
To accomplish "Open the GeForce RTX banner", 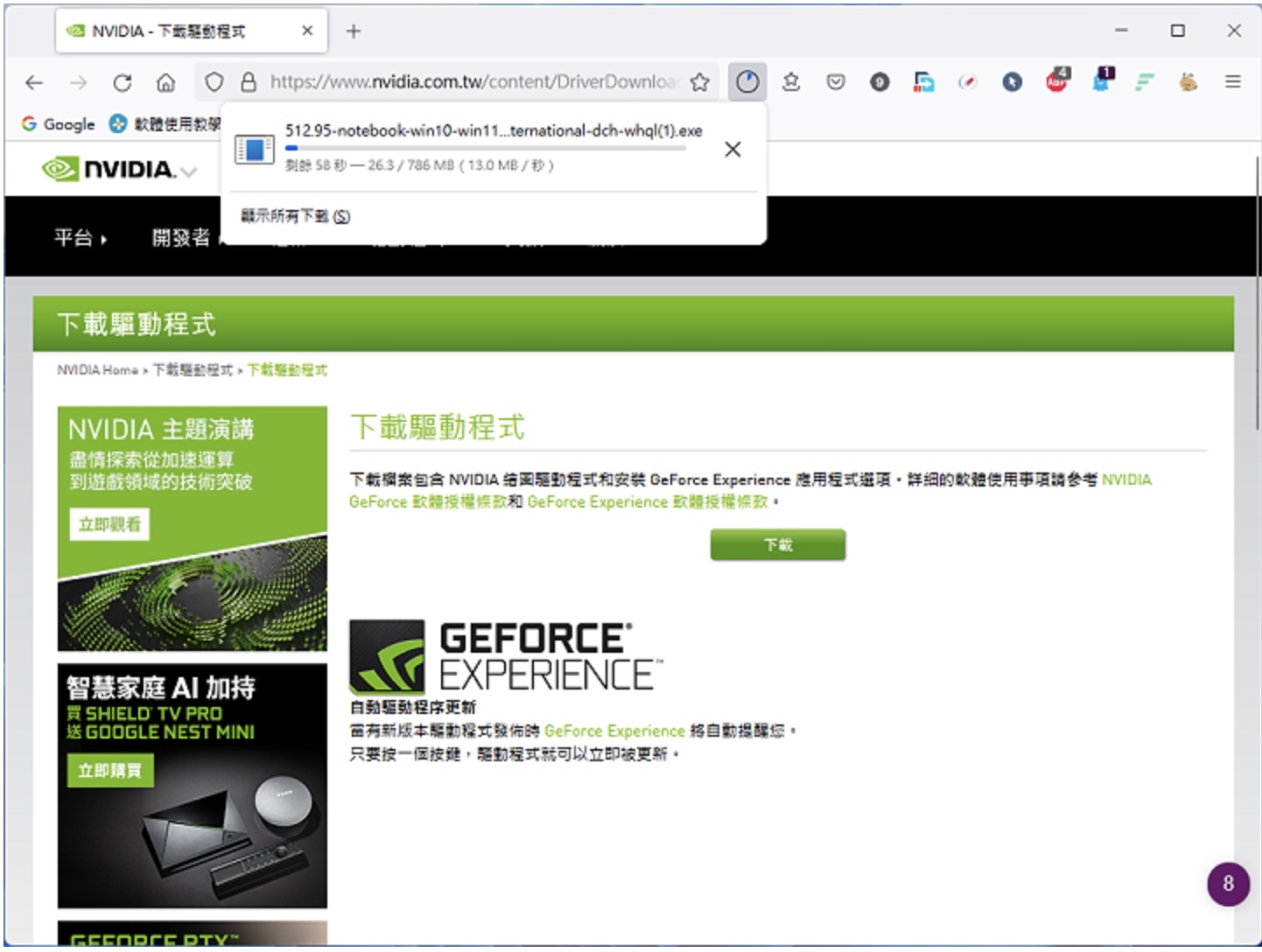I will point(193,933).
